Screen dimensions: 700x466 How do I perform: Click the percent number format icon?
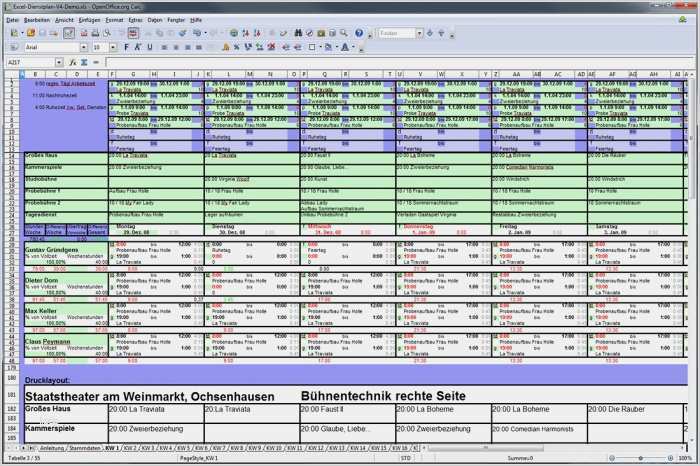pos(237,47)
